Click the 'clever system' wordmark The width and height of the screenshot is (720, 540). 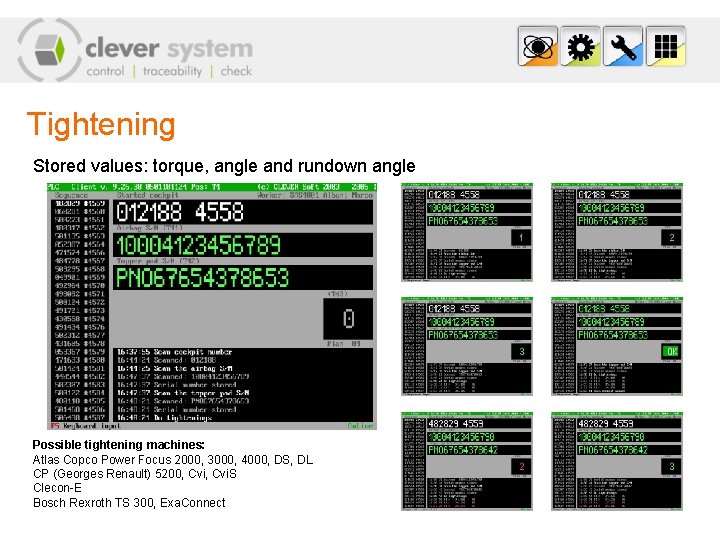click(x=169, y=49)
